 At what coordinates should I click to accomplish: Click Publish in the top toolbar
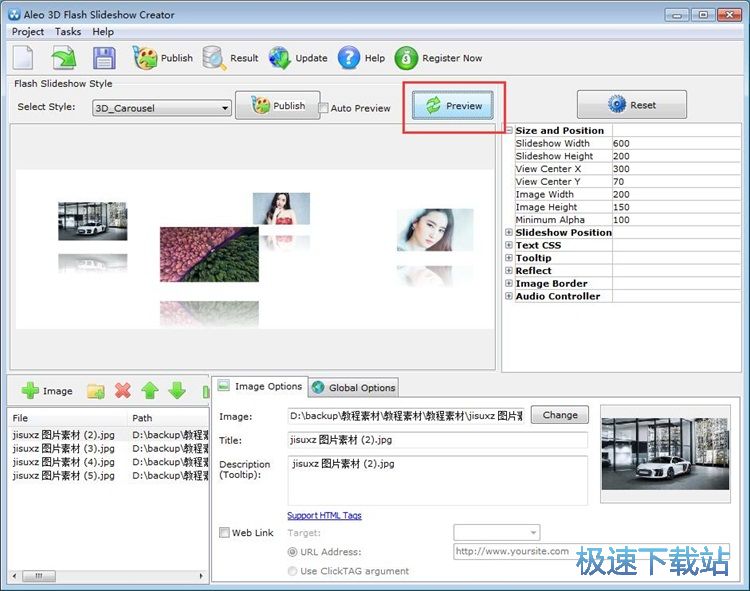coord(163,58)
